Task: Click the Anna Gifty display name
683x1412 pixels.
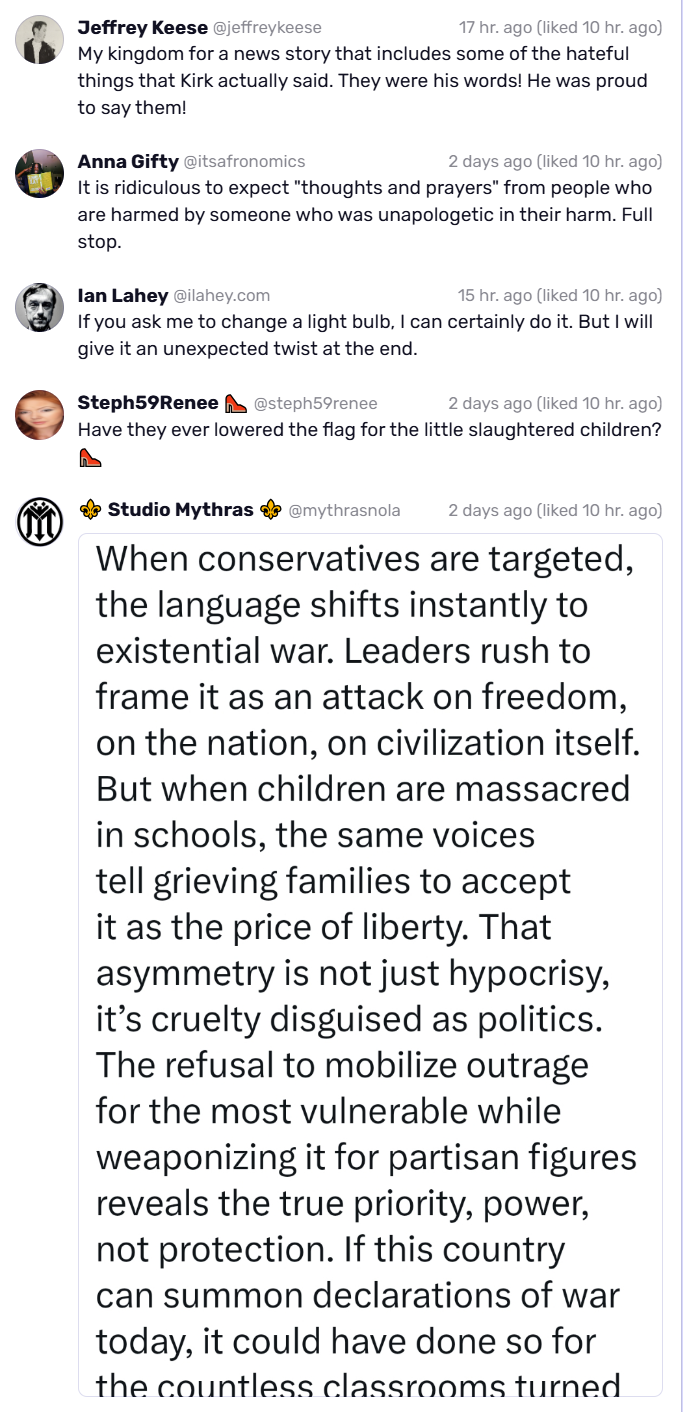Action: [128, 161]
